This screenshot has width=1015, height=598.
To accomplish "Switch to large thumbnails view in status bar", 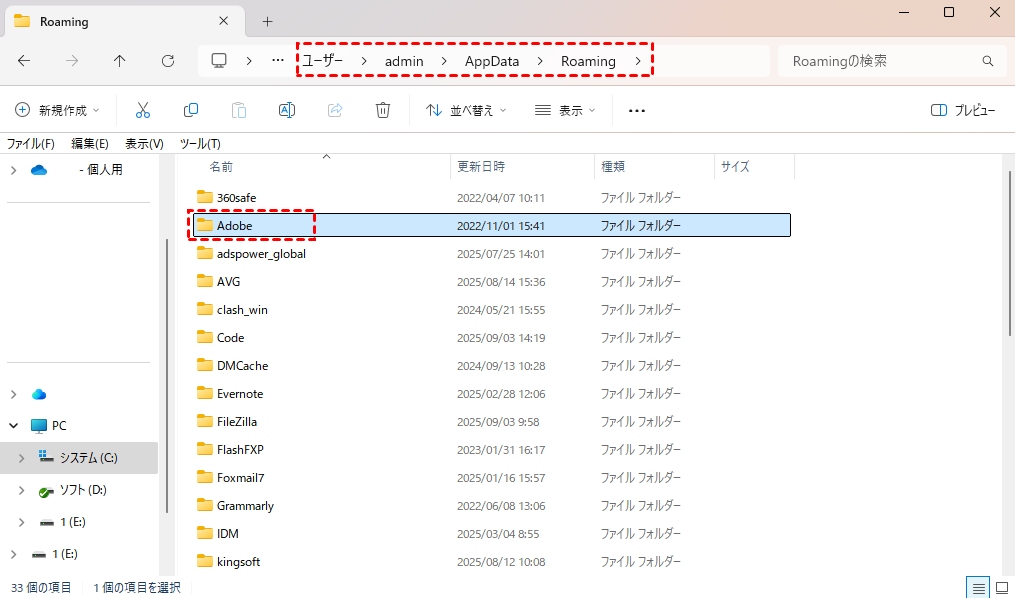I will [x=1002, y=588].
